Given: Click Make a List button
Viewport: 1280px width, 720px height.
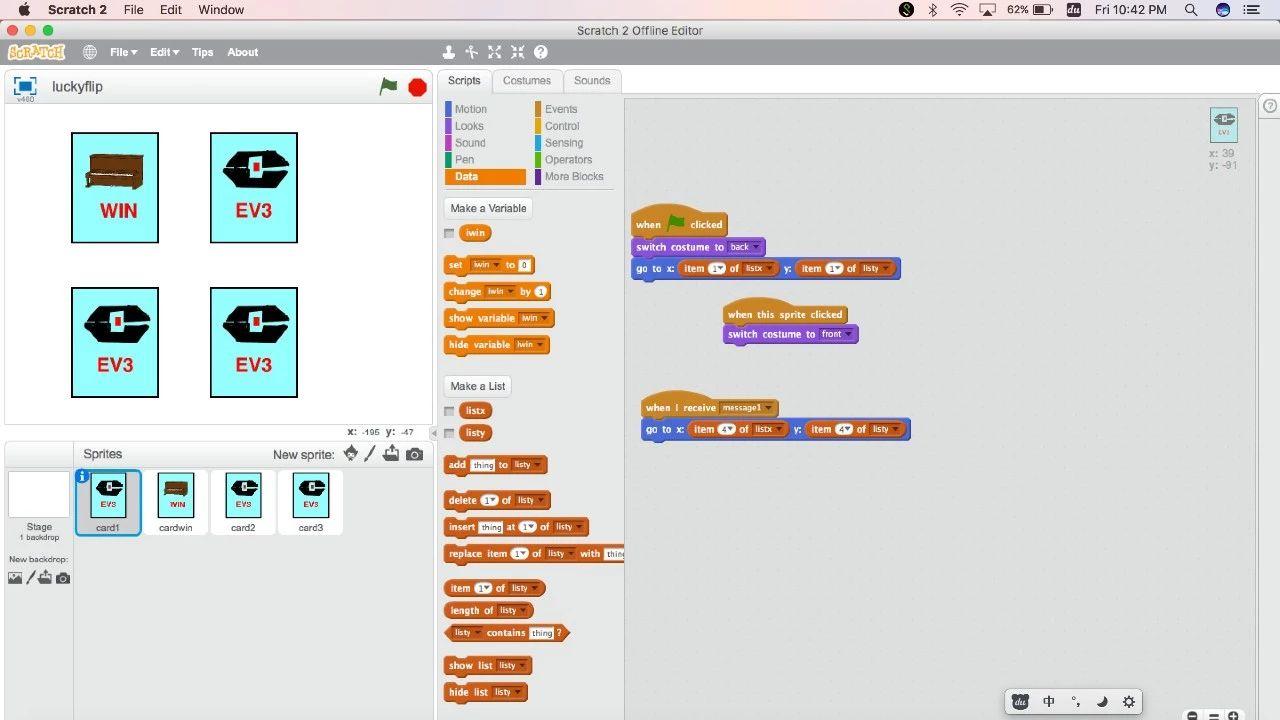Looking at the screenshot, I should (x=478, y=386).
